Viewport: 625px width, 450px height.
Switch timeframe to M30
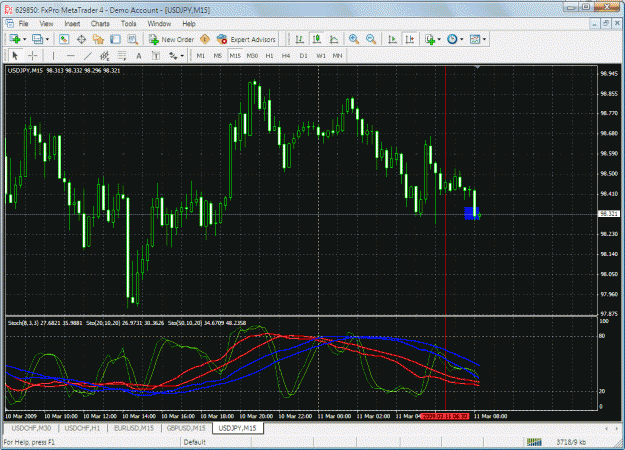(252, 56)
